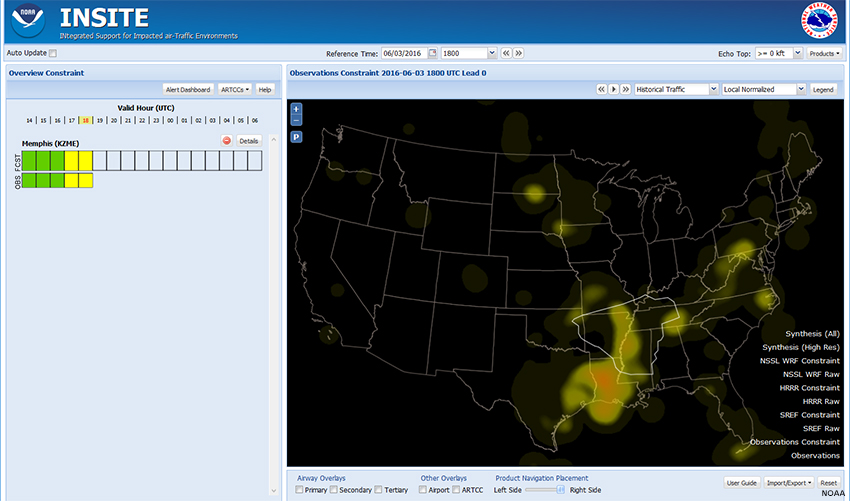Zoom in on the map
Image resolution: width=850 pixels, height=501 pixels.
(x=296, y=108)
